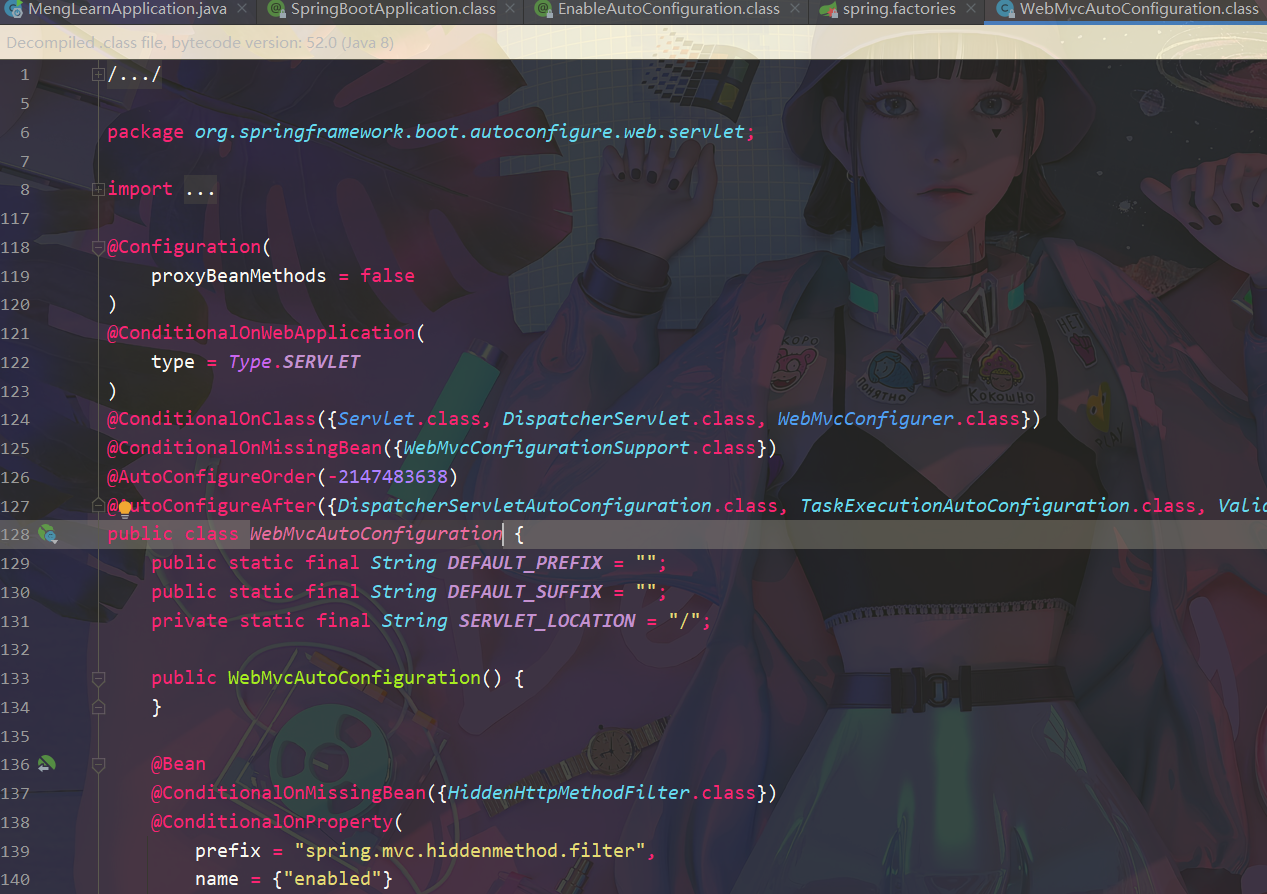Click 'WebMvcConfigurationSupport.class' on line 125

[580, 448]
